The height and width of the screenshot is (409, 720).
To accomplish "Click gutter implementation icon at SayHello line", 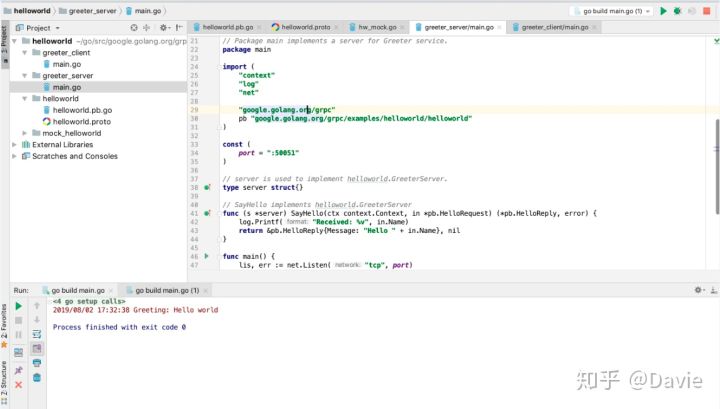I will [207, 213].
